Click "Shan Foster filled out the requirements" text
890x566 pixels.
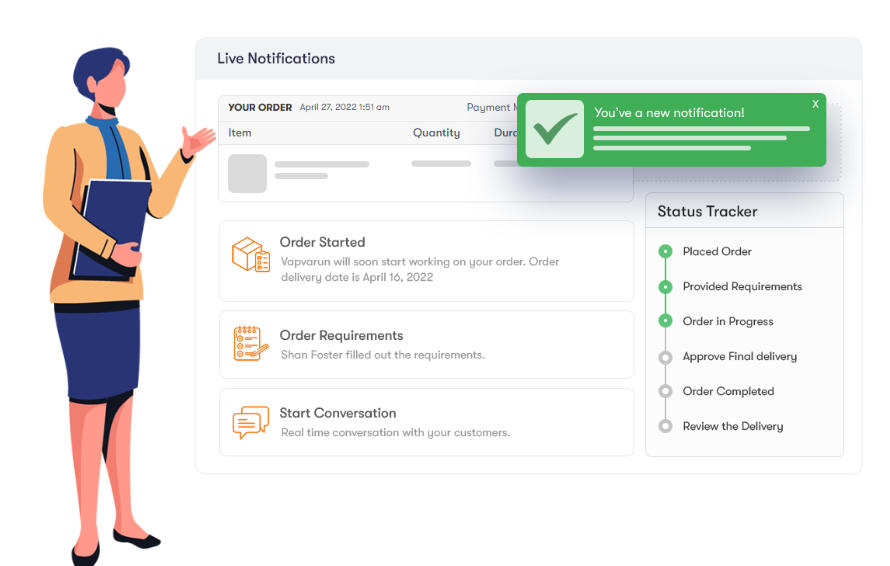pyautogui.click(x=383, y=355)
